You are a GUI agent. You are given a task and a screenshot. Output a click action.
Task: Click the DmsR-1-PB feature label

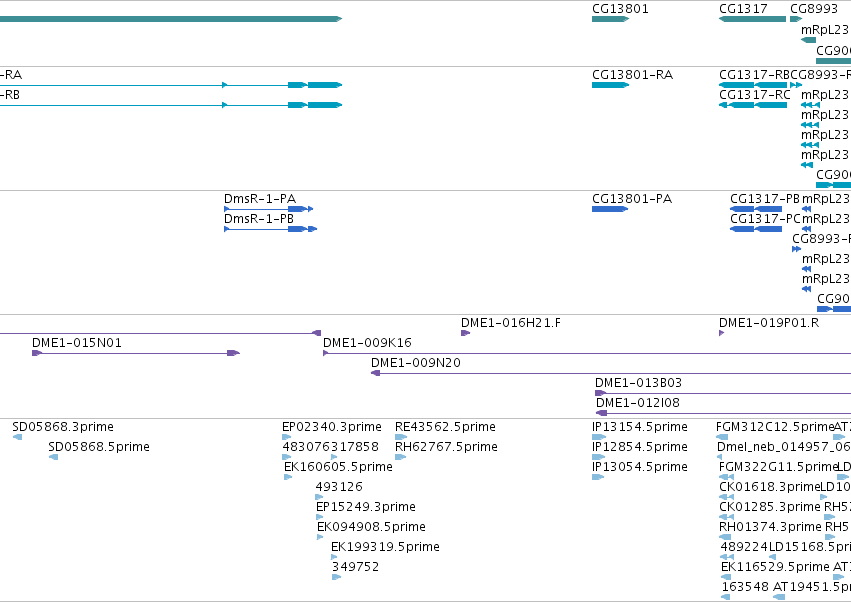(x=259, y=219)
